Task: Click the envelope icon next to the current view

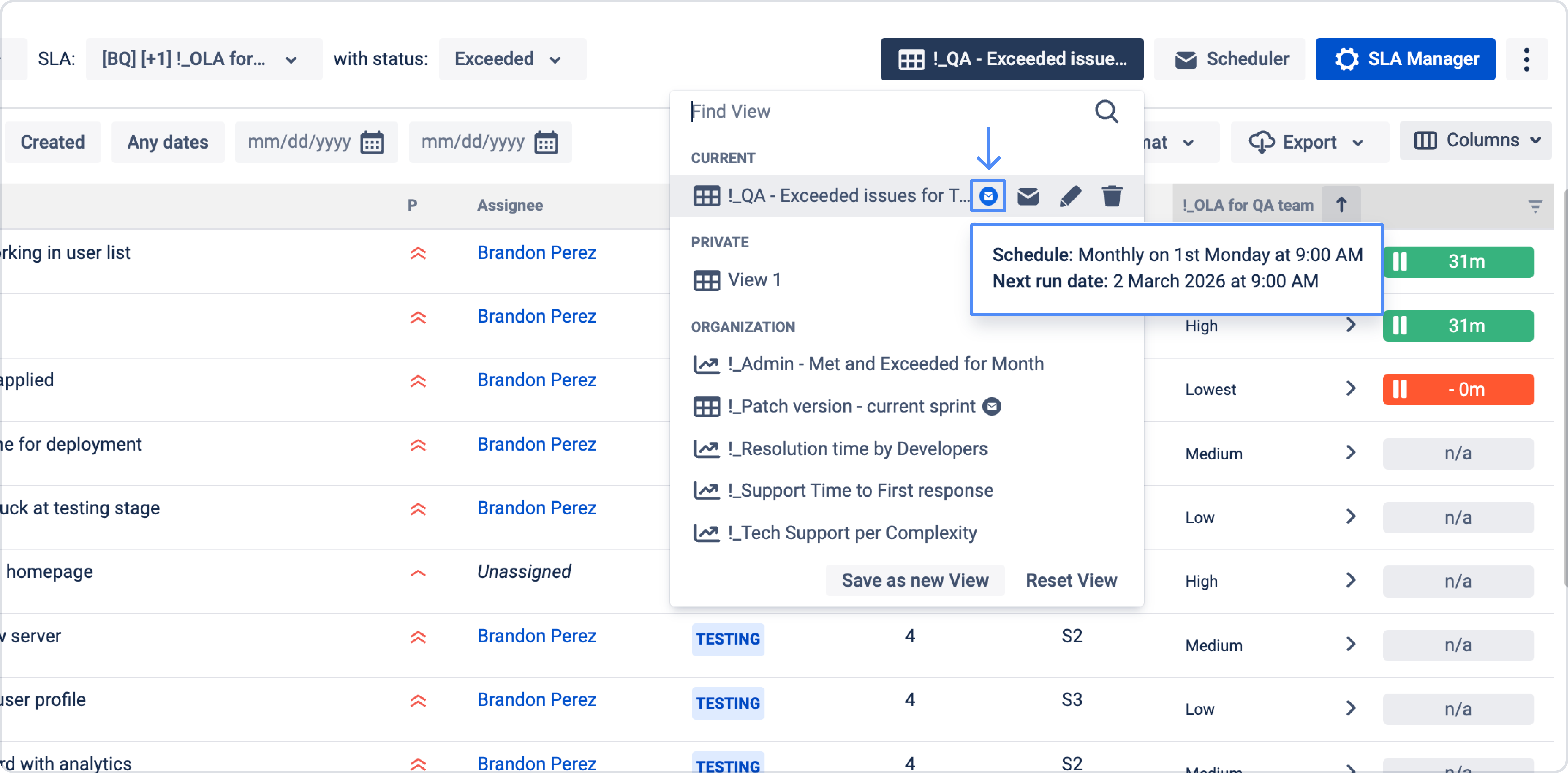Action: pos(1028,196)
